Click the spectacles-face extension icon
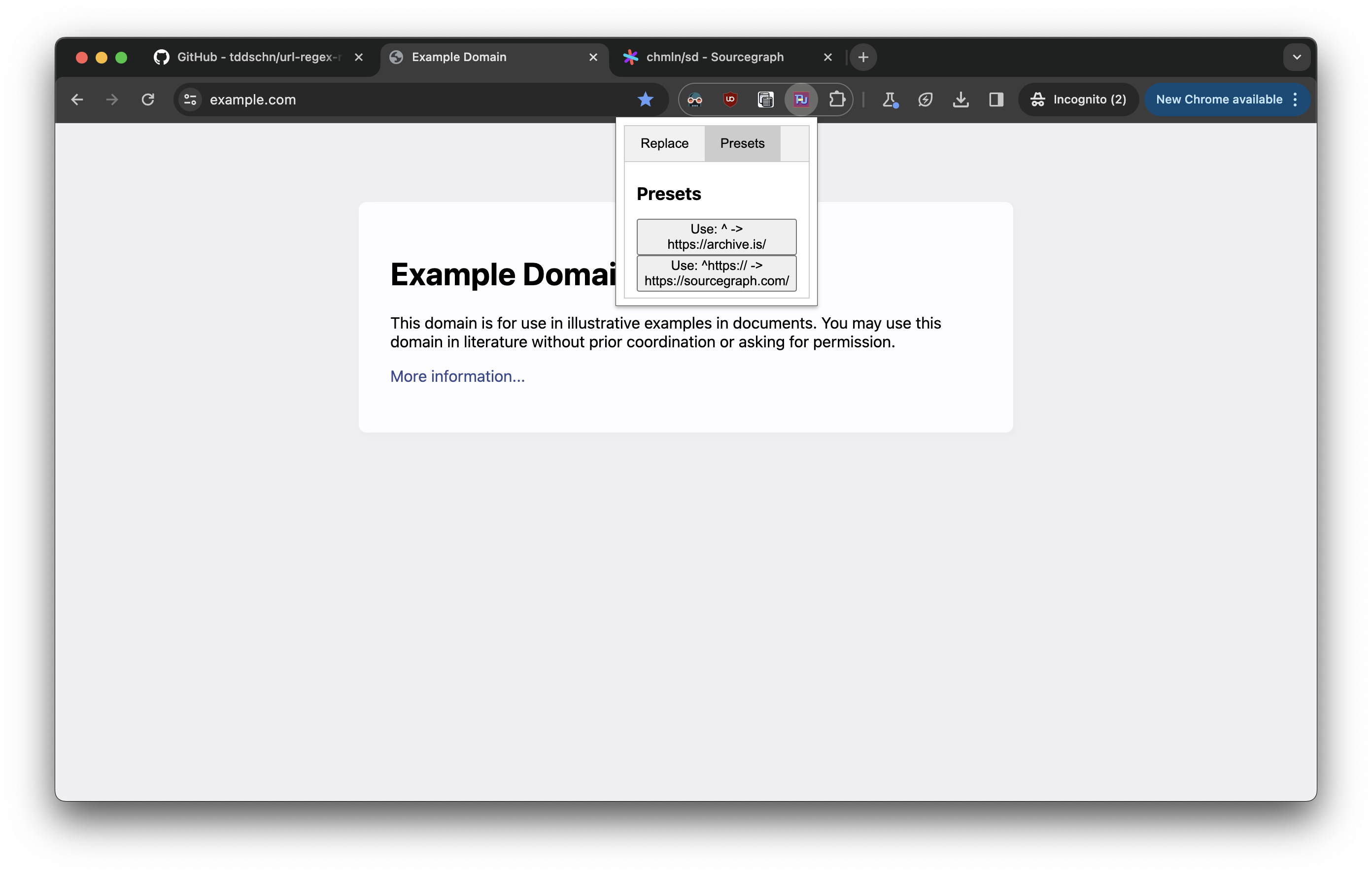1372x874 pixels. 694,100
